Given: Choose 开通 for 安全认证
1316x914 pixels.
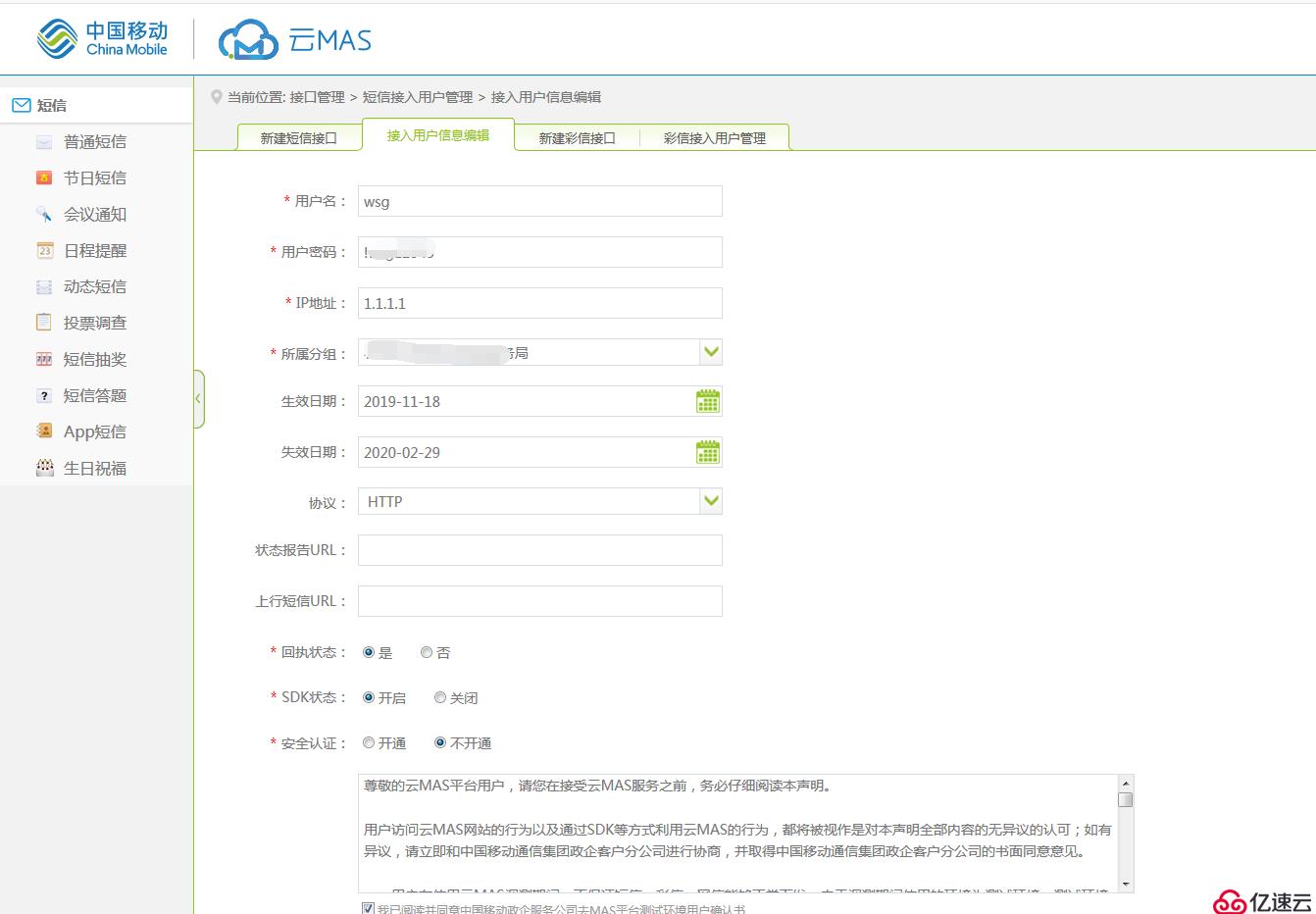Looking at the screenshot, I should tap(369, 742).
